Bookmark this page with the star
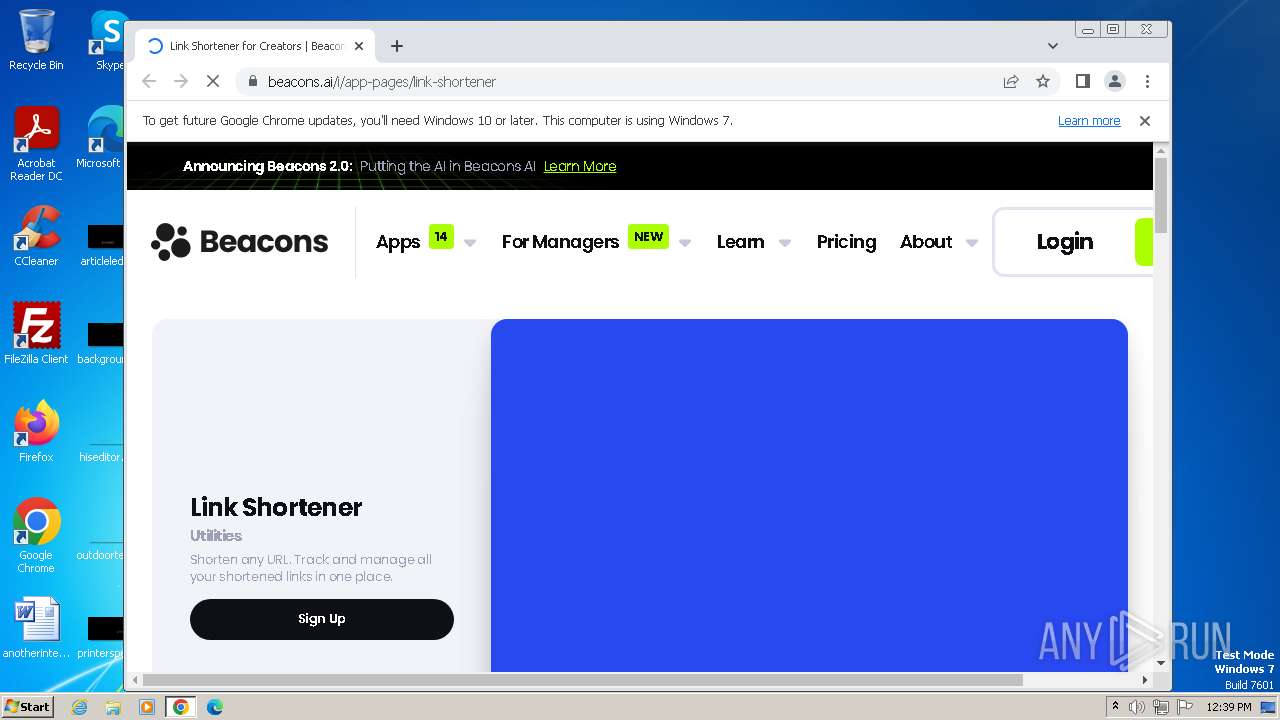Viewport: 1280px width, 720px height. click(1043, 82)
